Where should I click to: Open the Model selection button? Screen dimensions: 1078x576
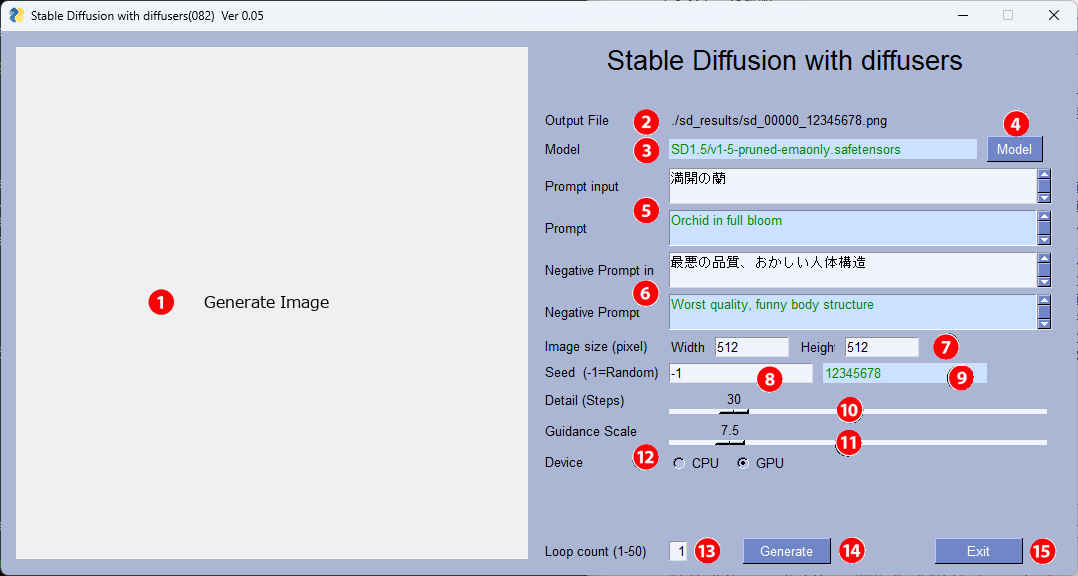tap(1014, 149)
